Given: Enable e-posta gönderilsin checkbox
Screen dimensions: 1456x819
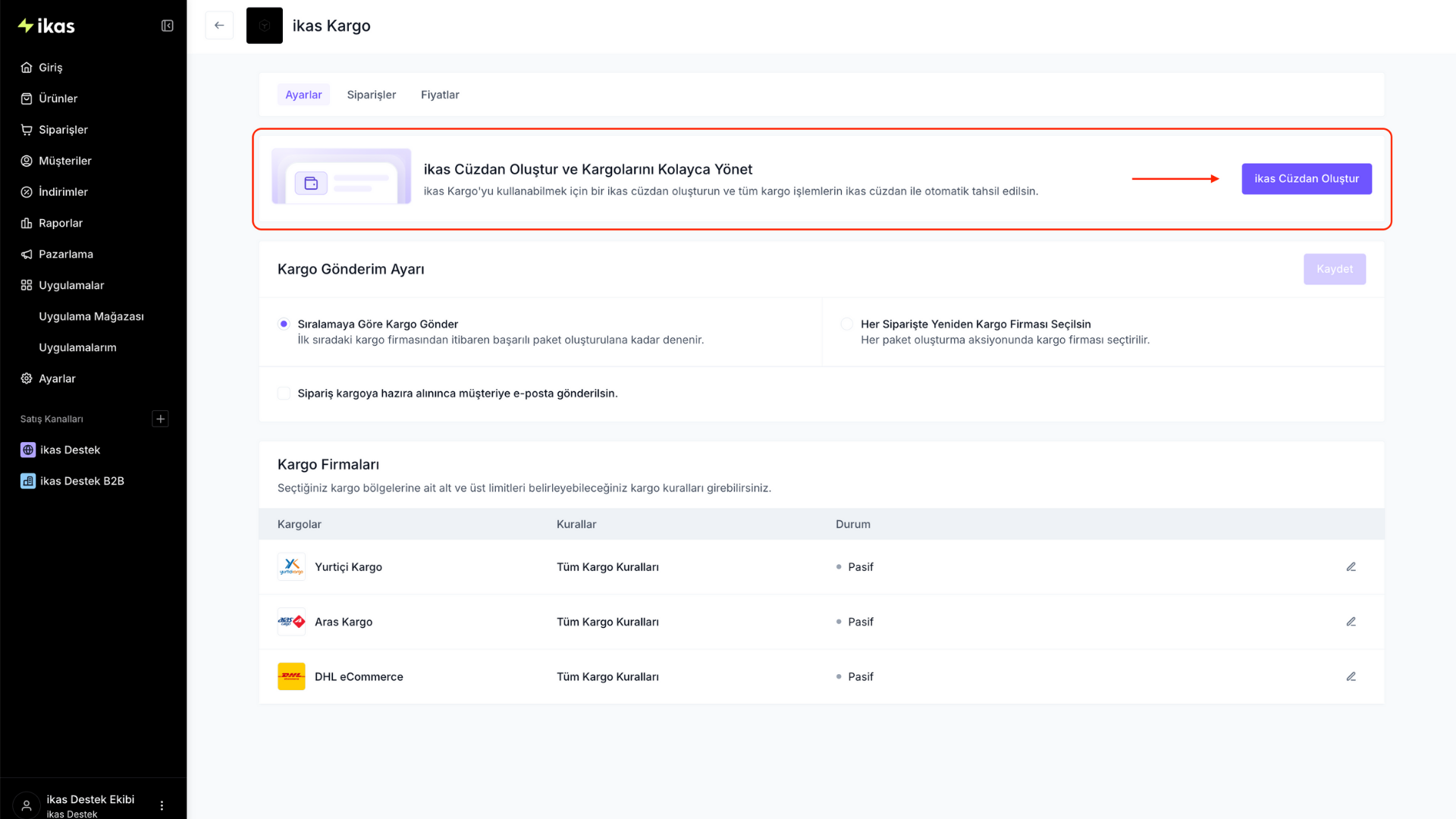Looking at the screenshot, I should (x=284, y=393).
